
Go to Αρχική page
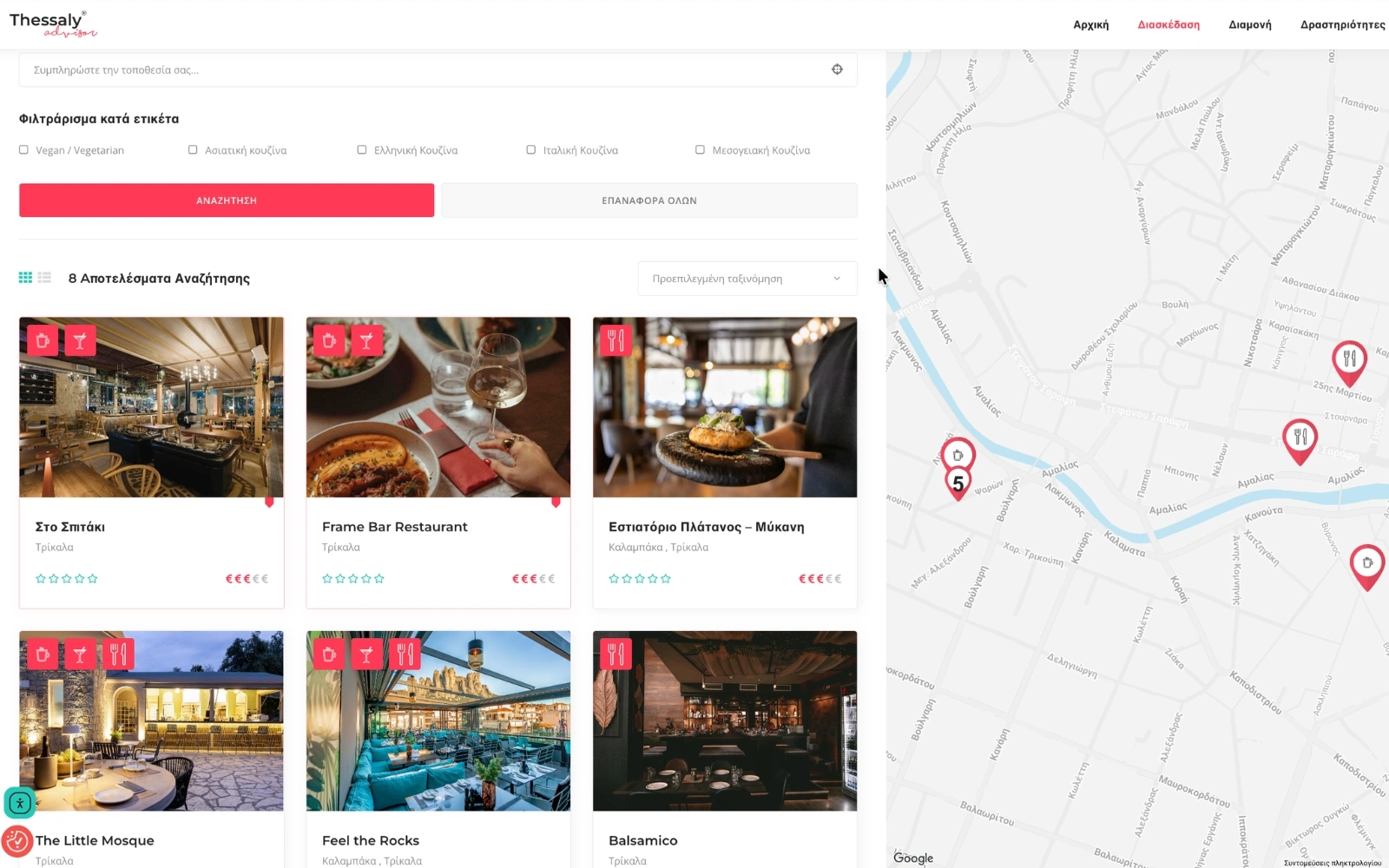coord(1090,24)
